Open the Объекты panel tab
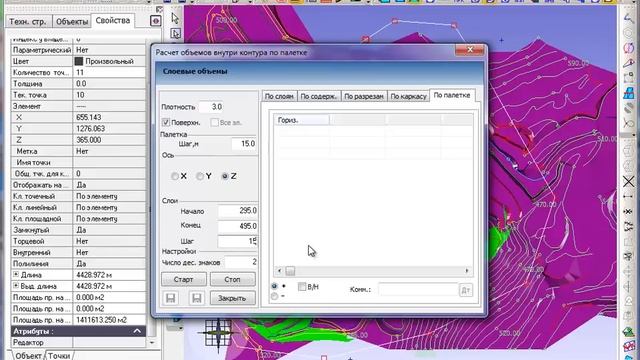The image size is (640, 360). 72,21
